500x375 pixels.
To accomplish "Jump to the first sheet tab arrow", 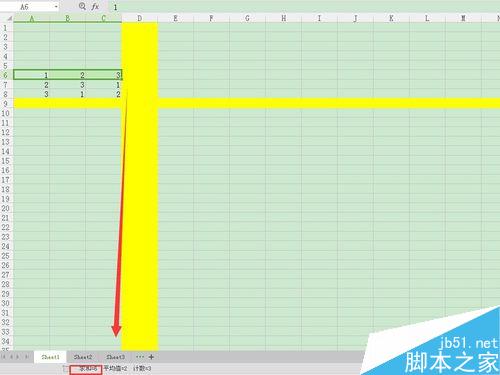I will pos(4,357).
